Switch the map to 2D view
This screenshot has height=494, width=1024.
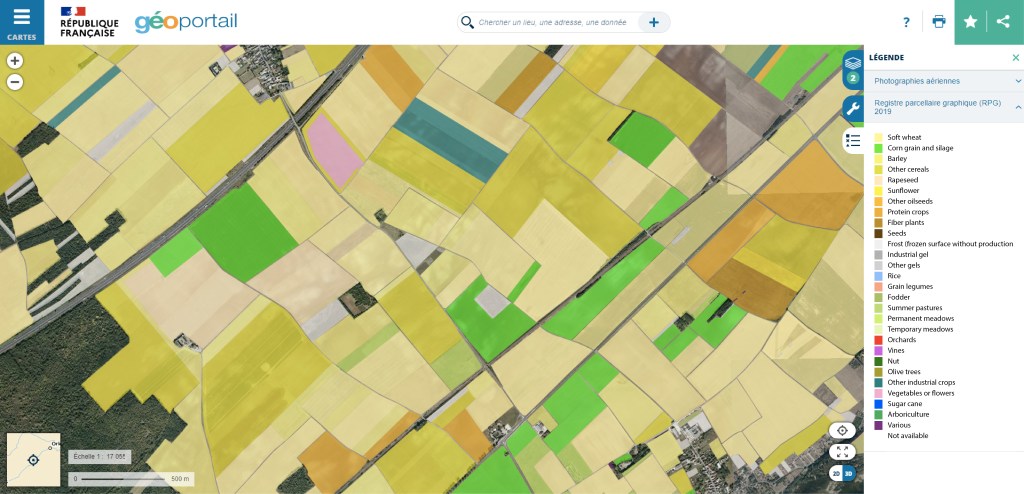(835, 473)
